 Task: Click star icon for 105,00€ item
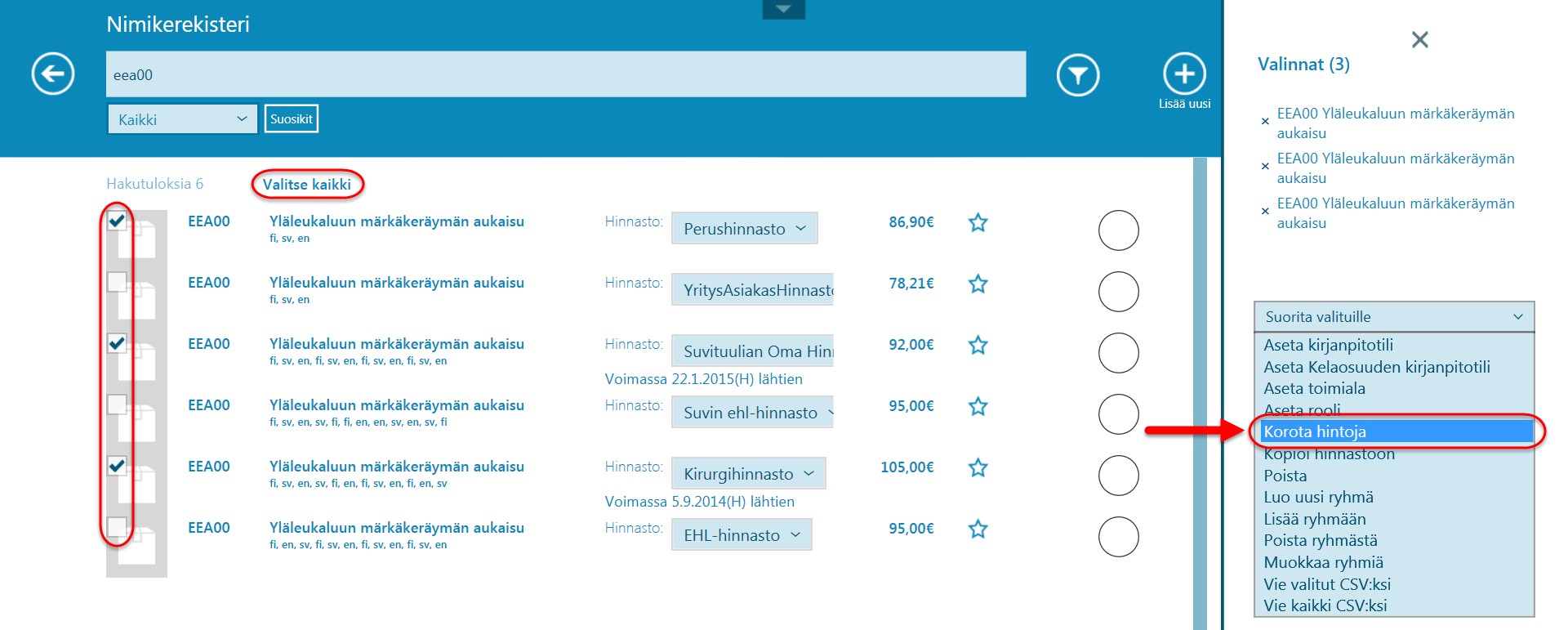978,467
